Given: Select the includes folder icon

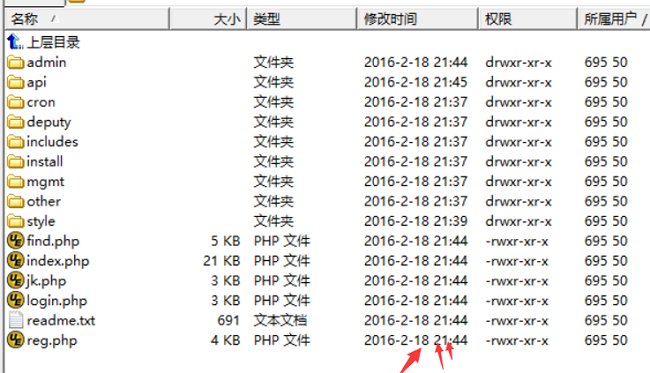Looking at the screenshot, I should pyautogui.click(x=15, y=142).
